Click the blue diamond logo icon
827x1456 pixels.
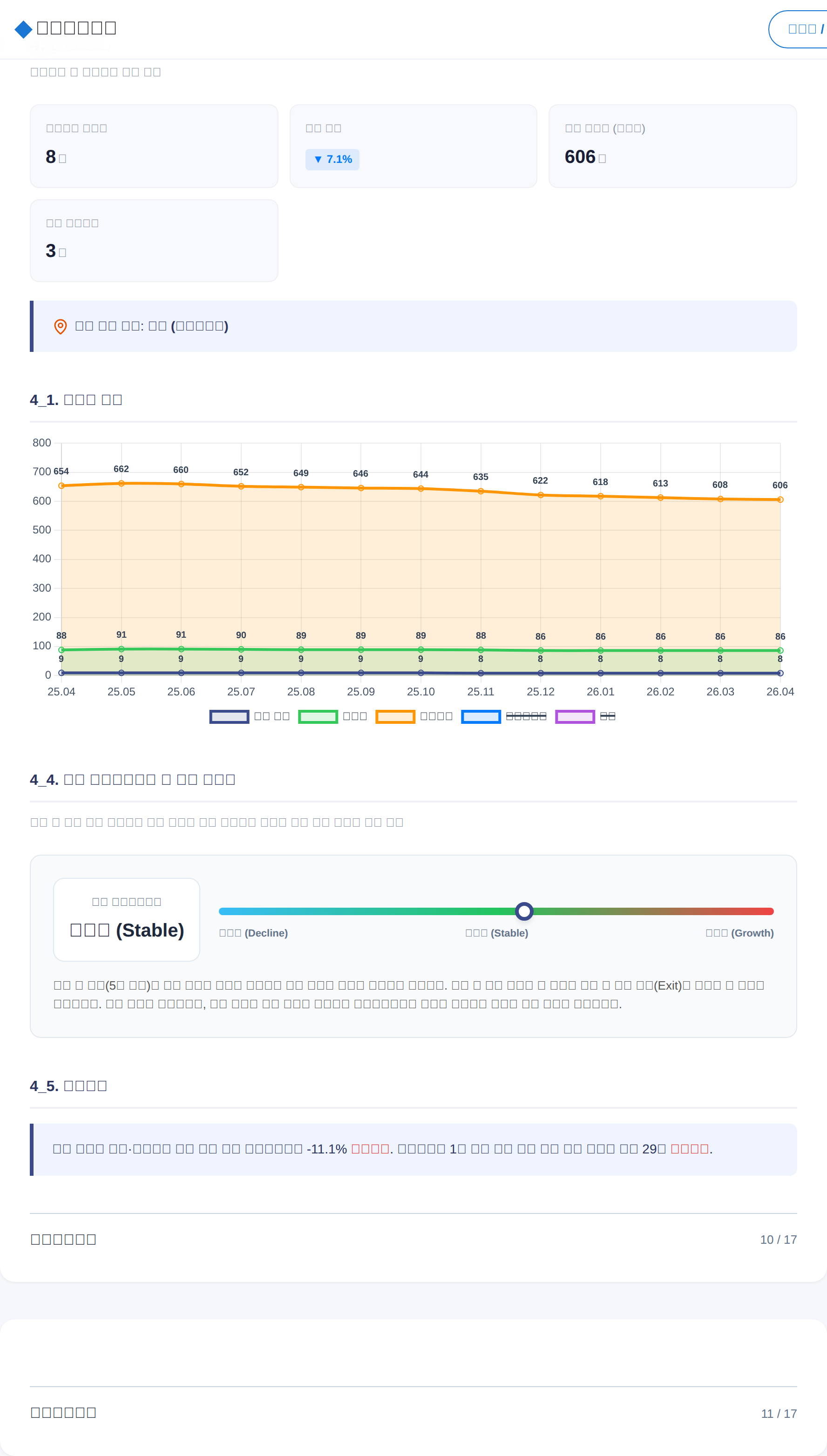pyautogui.click(x=23, y=29)
